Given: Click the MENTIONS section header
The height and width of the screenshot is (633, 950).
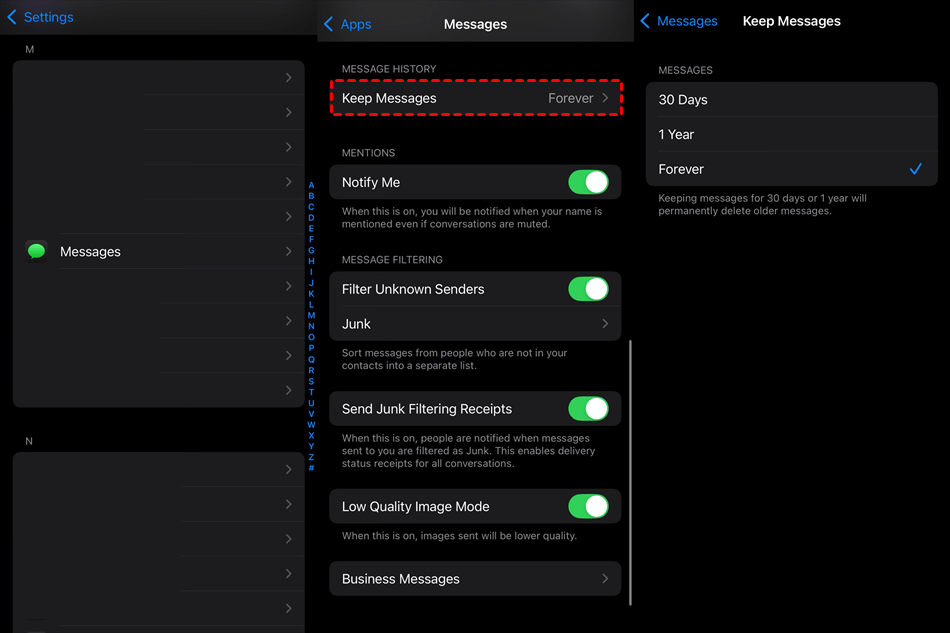Looking at the screenshot, I should 368,153.
